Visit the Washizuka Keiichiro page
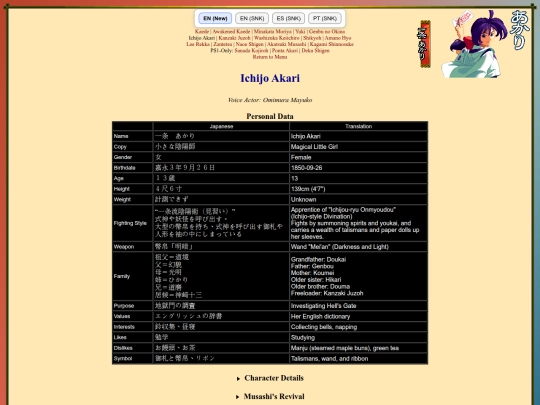Viewport: 540px width, 405px height. pos(277,38)
